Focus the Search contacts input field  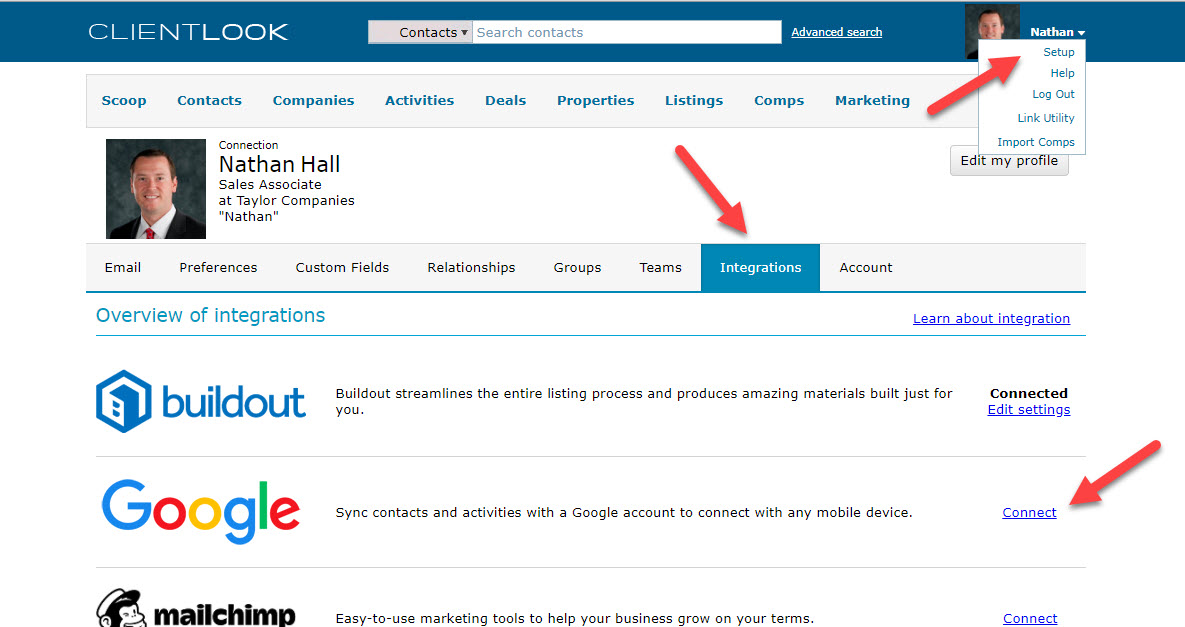[627, 32]
